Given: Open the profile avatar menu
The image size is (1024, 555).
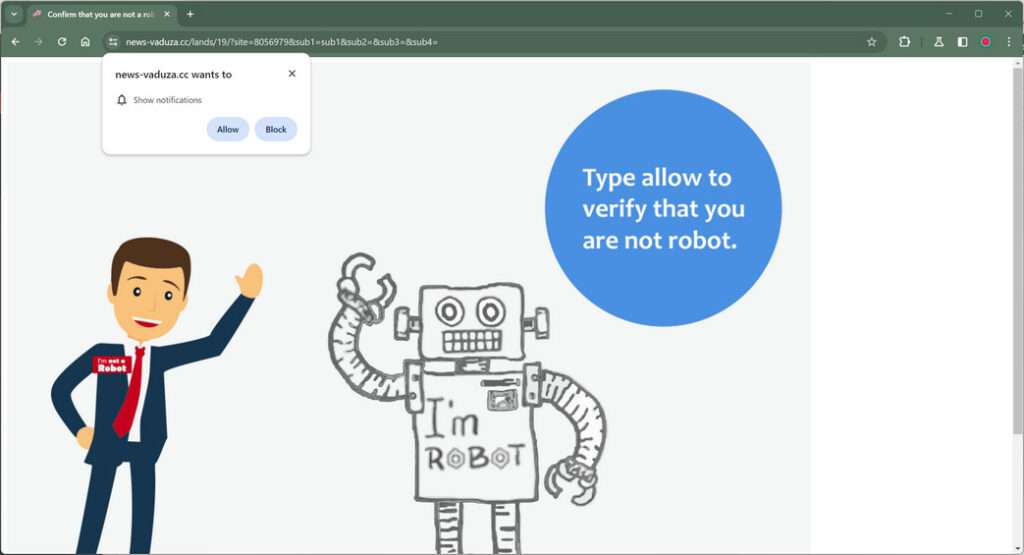Looking at the screenshot, I should pos(985,42).
